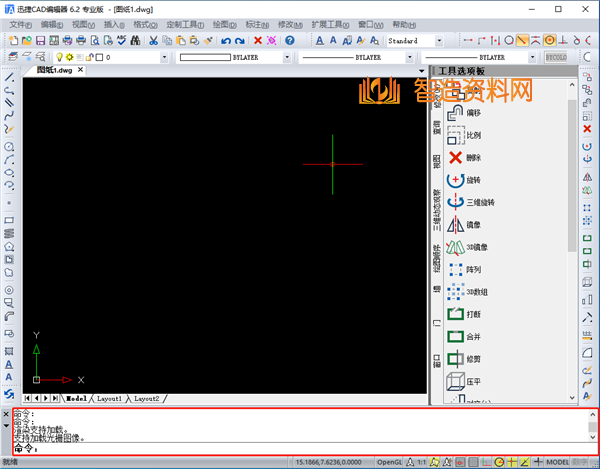600x469 pixels.
Task: Close the 图纸1.dwg document tab
Action: 80,71
